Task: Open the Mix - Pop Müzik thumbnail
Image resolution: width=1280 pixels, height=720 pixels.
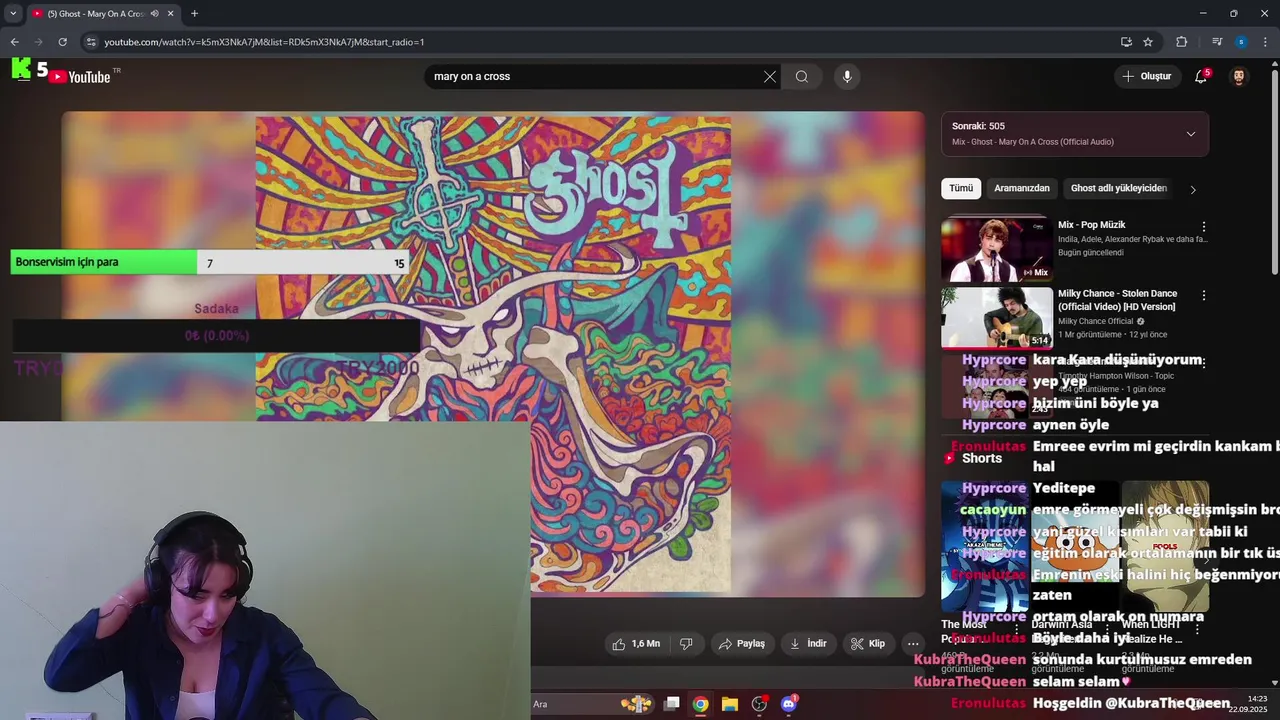Action: (x=997, y=250)
